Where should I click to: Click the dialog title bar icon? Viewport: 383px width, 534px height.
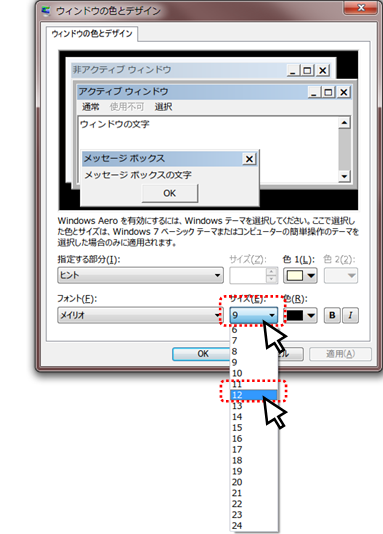pos(46,11)
